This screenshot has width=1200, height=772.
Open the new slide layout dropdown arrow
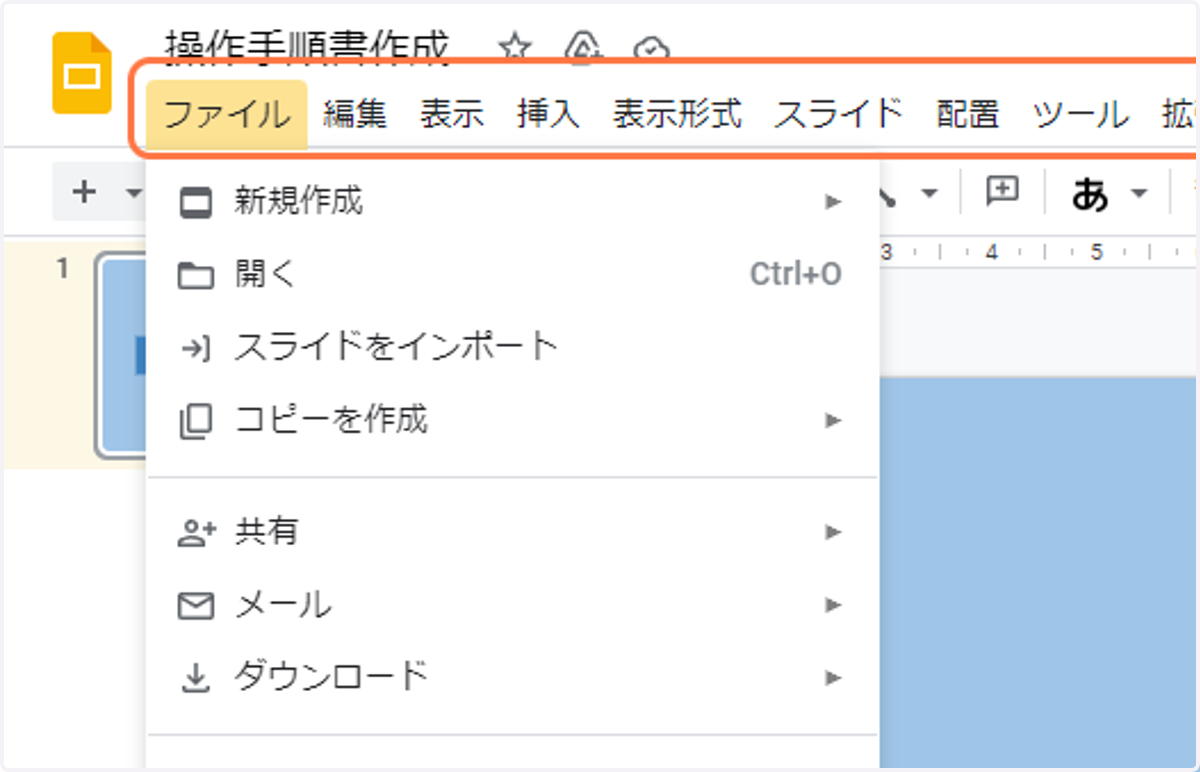point(132,193)
